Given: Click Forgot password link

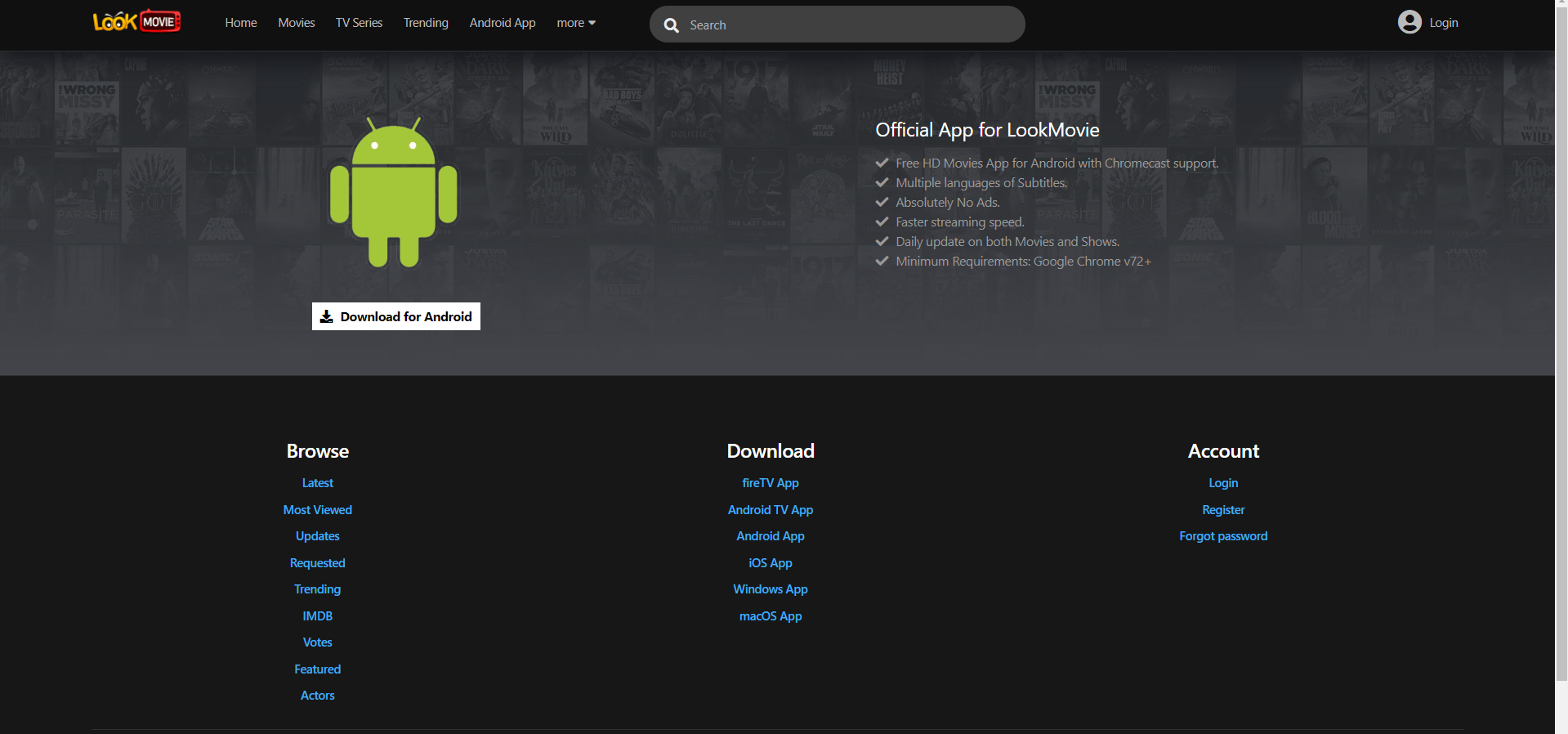Looking at the screenshot, I should (x=1223, y=536).
